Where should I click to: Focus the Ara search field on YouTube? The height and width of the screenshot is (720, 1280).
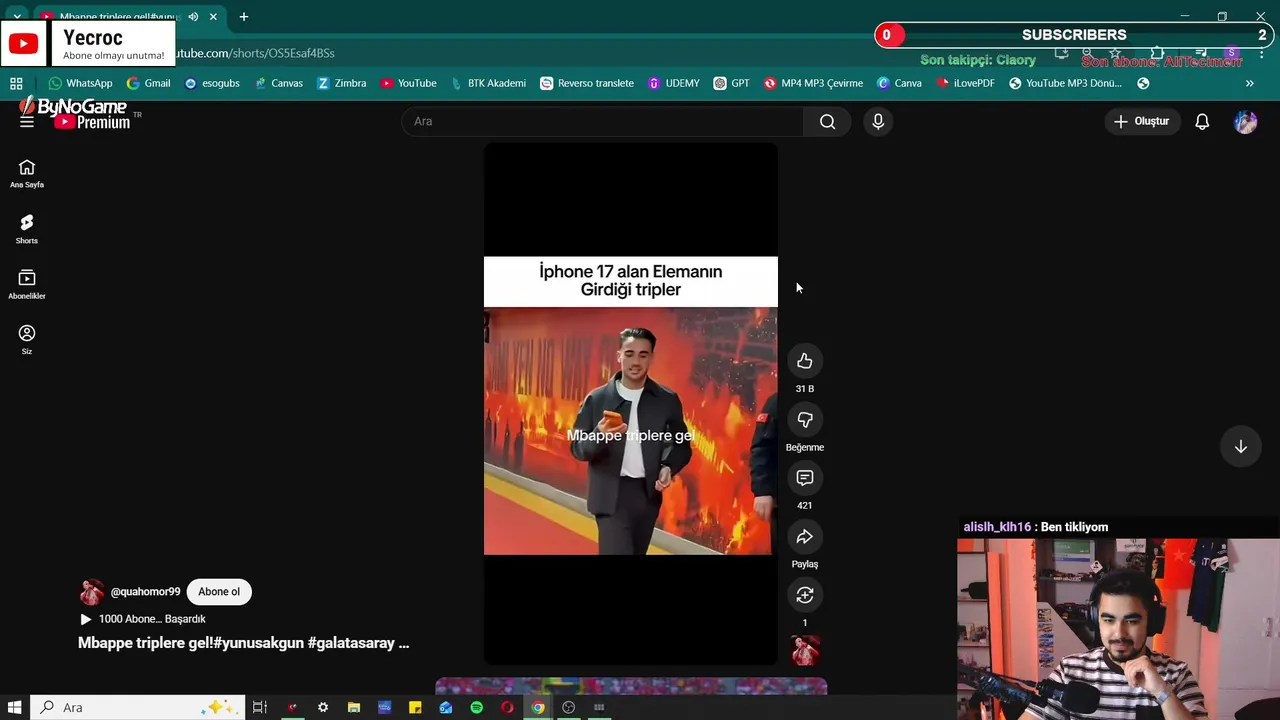(602, 121)
